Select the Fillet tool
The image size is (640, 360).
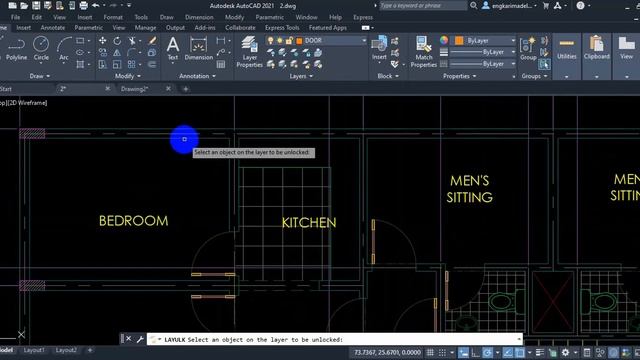132,53
